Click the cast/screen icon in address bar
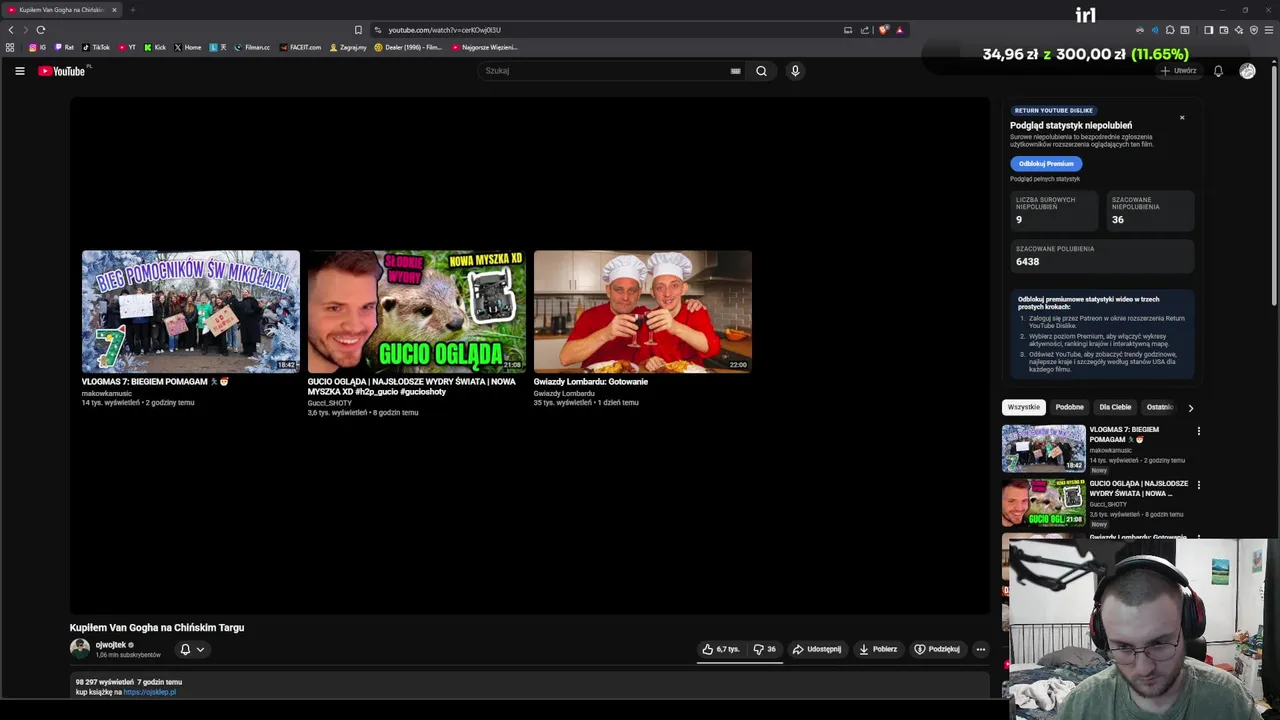Viewport: 1280px width, 720px height. click(x=848, y=30)
